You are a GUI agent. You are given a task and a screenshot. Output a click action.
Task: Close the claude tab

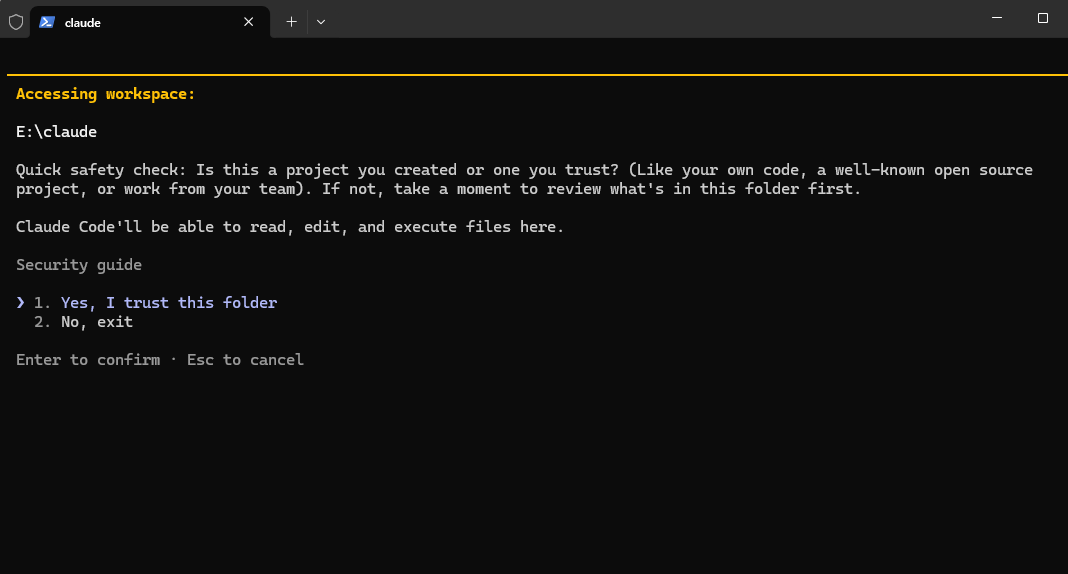[x=249, y=22]
